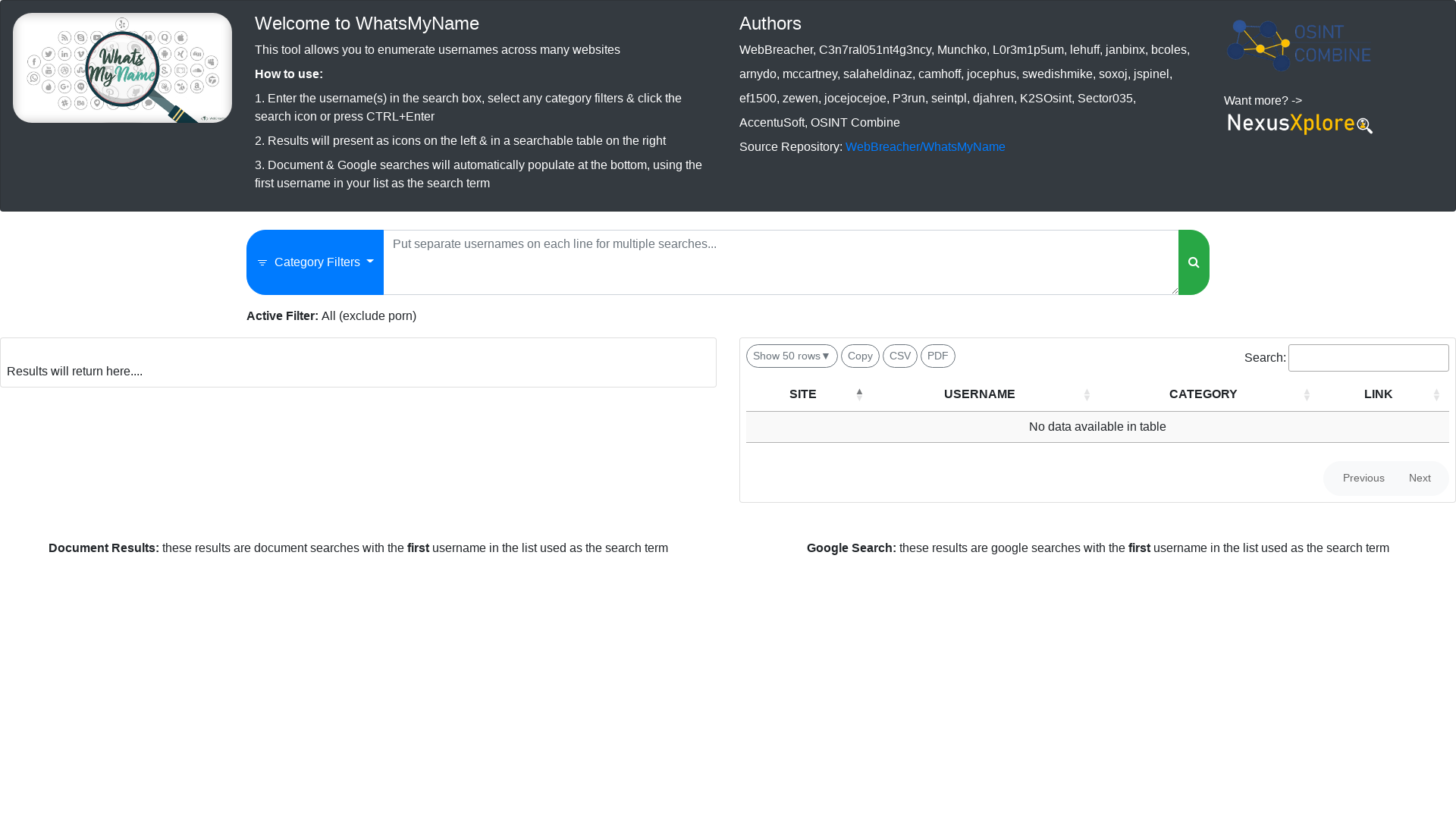The height and width of the screenshot is (819, 1456).
Task: Click the WhatsMyName logo image
Action: [122, 68]
